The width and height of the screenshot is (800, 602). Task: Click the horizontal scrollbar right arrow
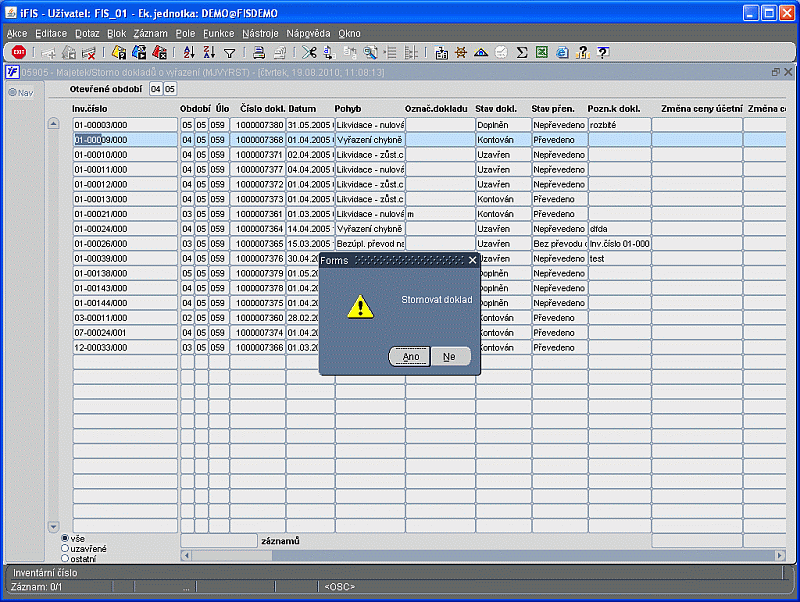tap(780, 556)
